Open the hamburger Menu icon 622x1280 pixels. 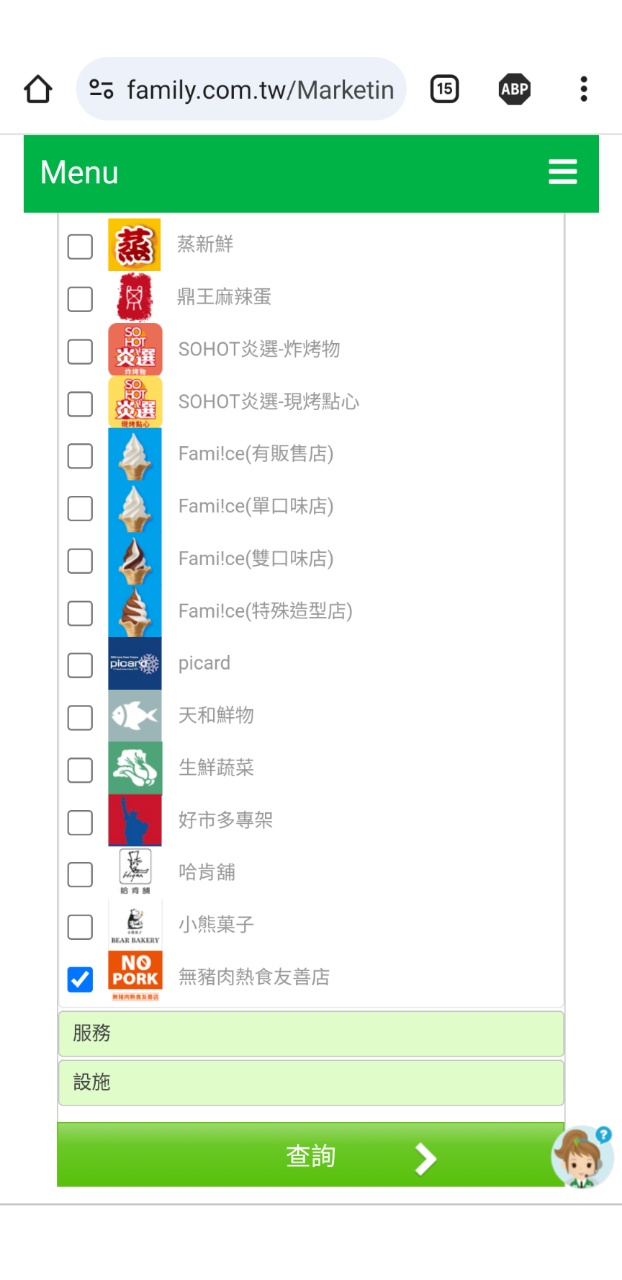click(563, 172)
